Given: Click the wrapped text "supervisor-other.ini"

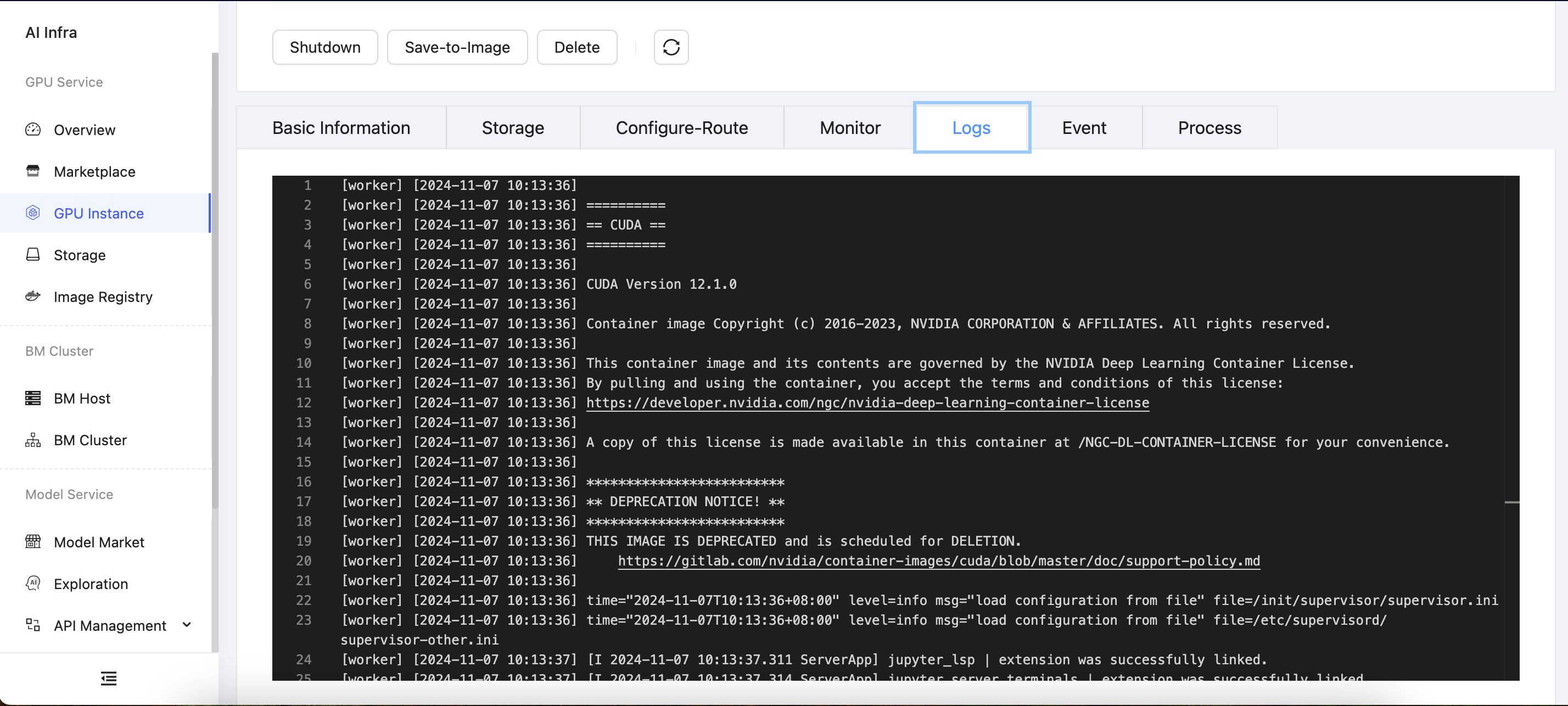Looking at the screenshot, I should pyautogui.click(x=419, y=640).
